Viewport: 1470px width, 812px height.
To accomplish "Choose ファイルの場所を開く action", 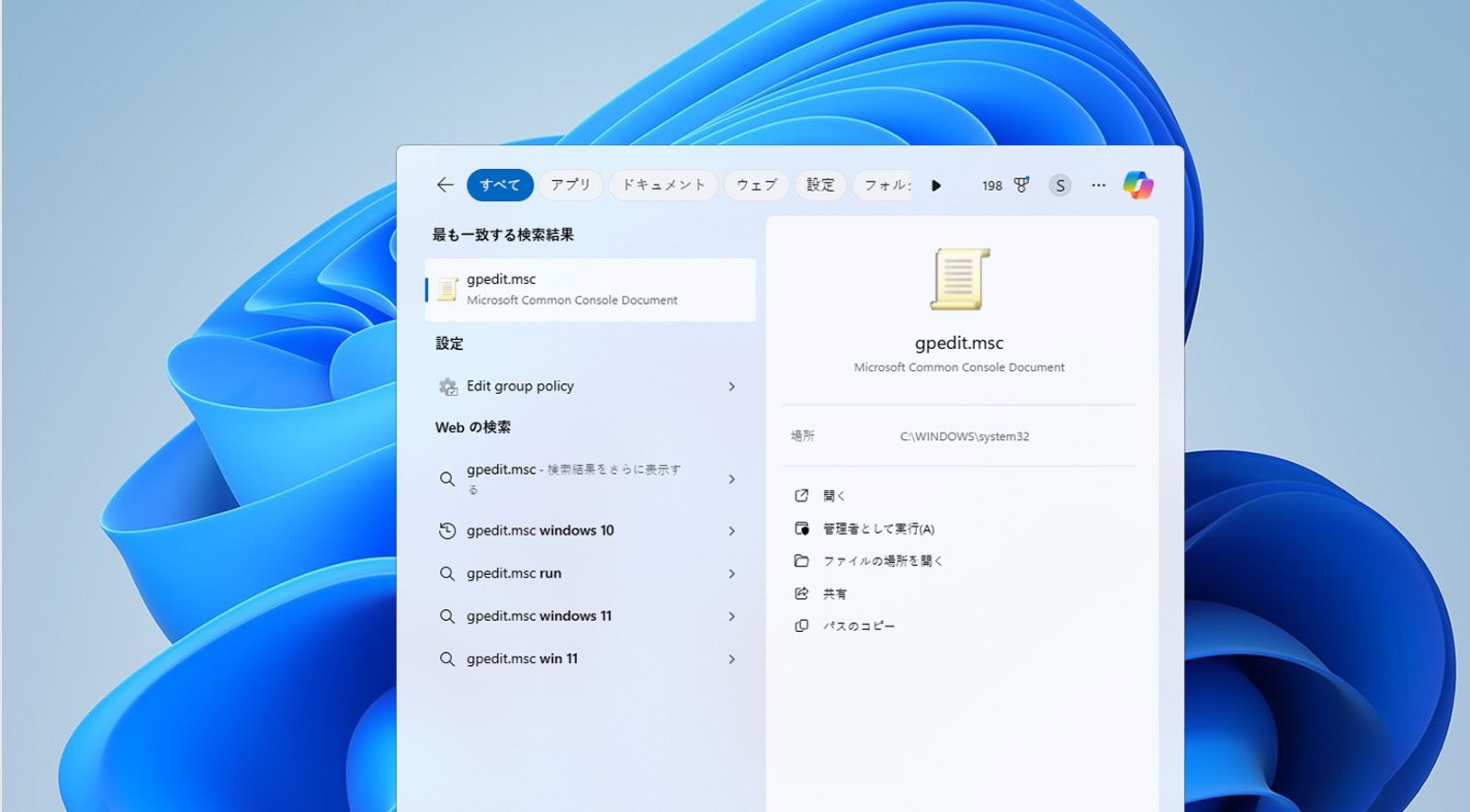I will (x=883, y=561).
